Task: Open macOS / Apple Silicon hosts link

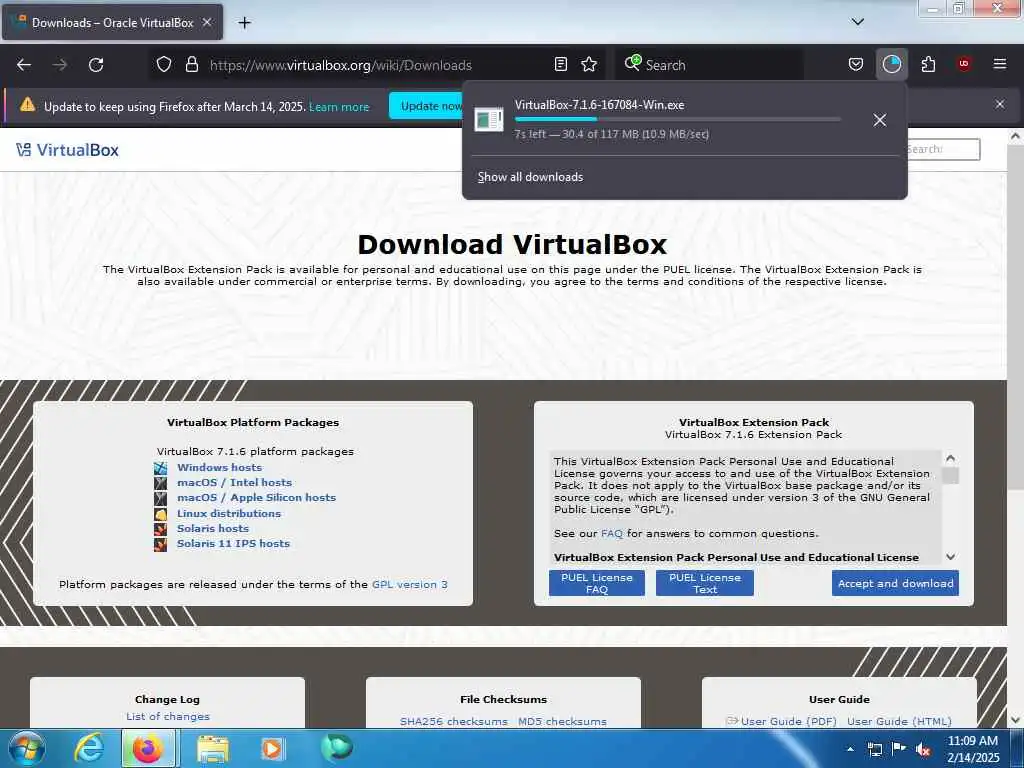Action: coord(256,498)
